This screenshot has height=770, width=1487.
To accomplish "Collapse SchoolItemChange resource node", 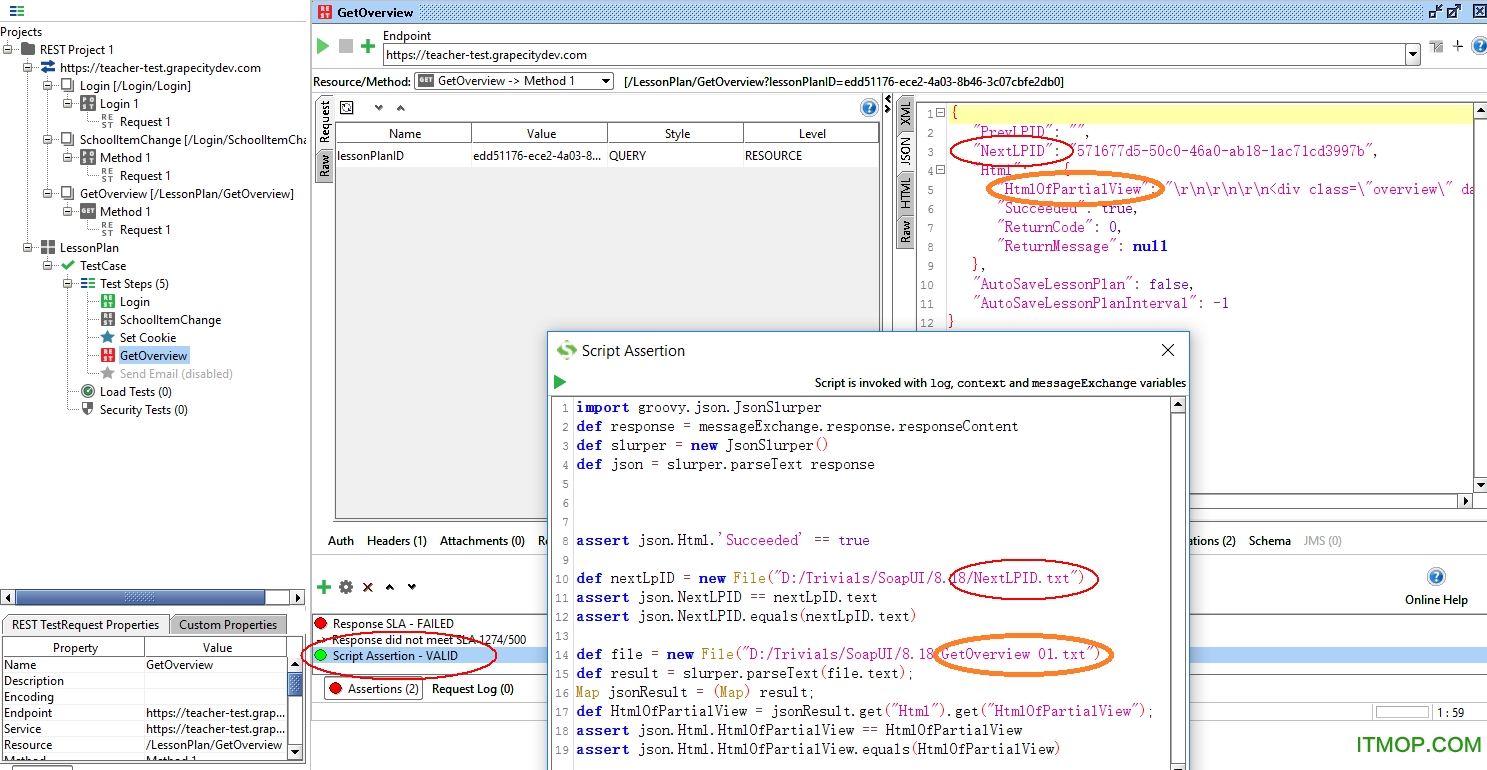I will point(48,139).
